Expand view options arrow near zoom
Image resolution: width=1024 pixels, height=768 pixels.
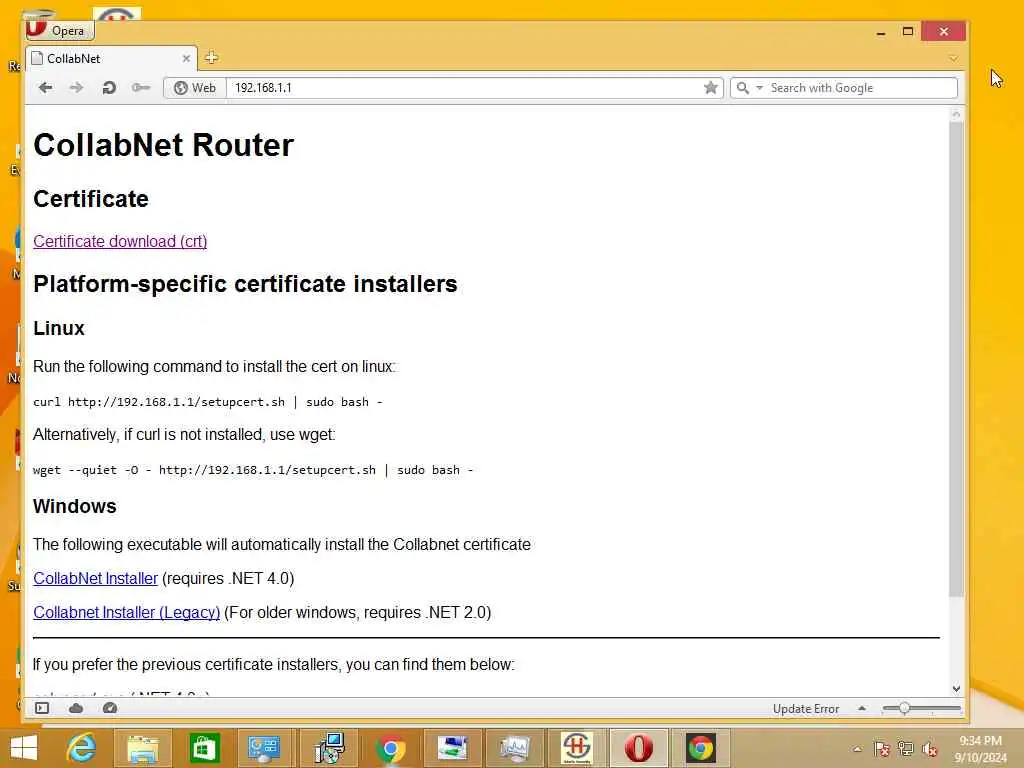[862, 708]
